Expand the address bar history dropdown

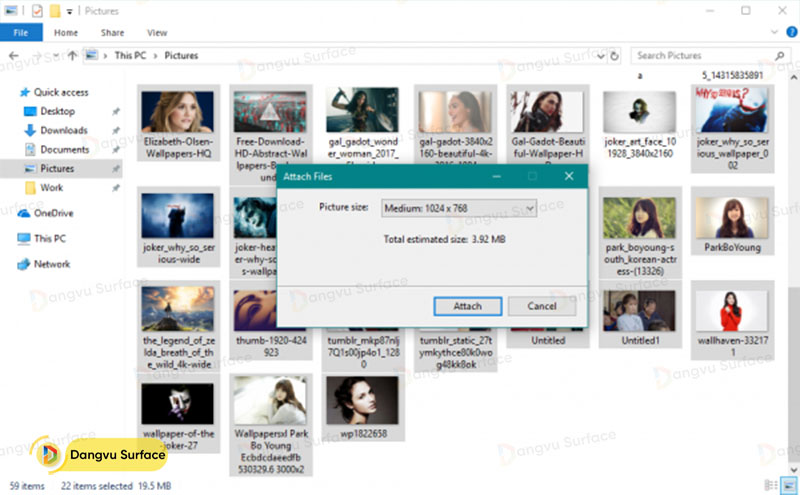pos(600,56)
